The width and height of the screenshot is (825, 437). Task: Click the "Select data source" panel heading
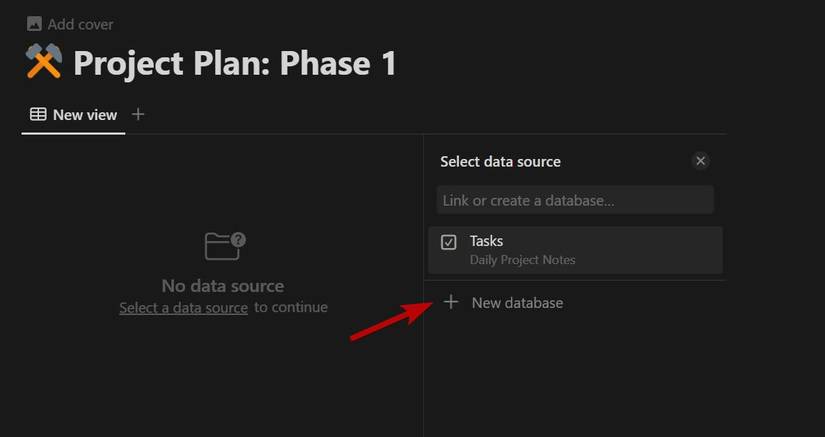[x=500, y=161]
